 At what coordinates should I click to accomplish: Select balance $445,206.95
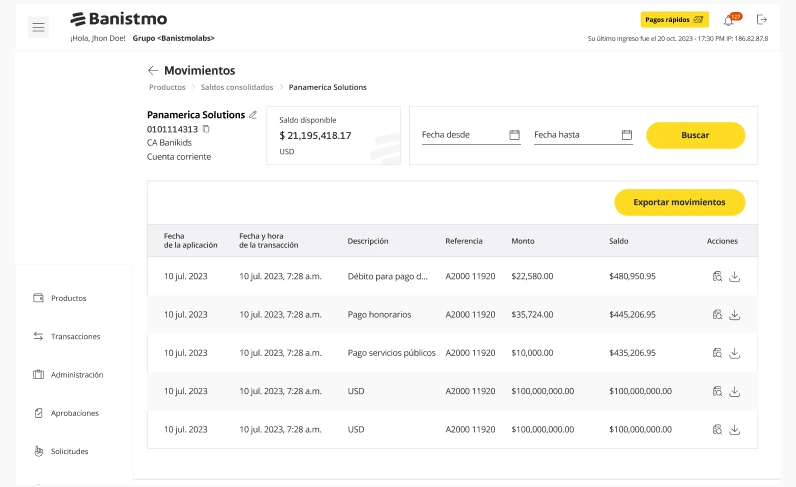(632, 314)
